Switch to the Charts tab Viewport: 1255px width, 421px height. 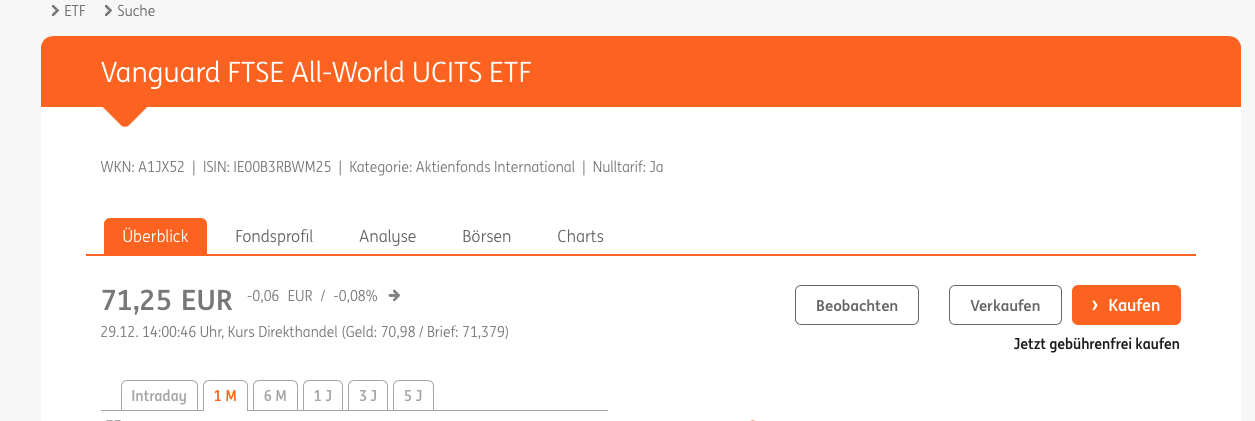click(x=580, y=237)
